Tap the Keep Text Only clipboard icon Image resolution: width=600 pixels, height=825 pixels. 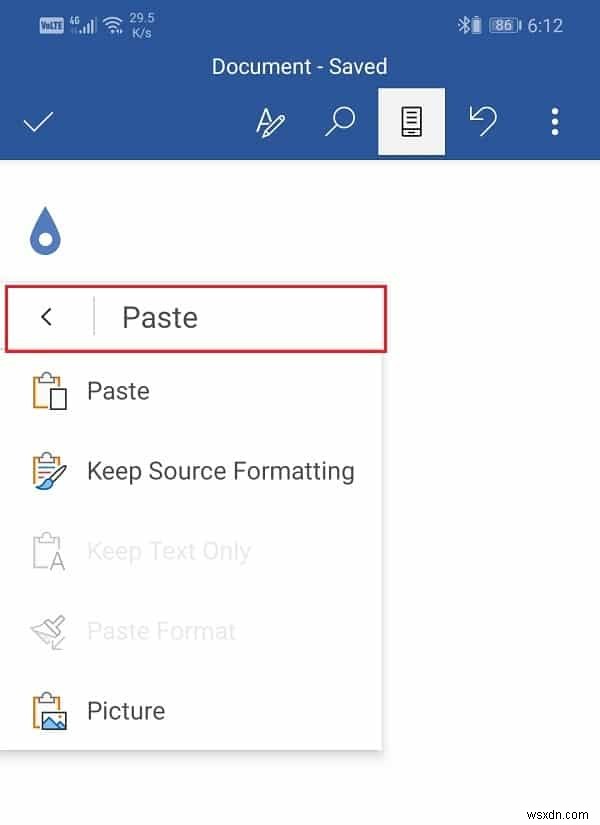click(49, 551)
